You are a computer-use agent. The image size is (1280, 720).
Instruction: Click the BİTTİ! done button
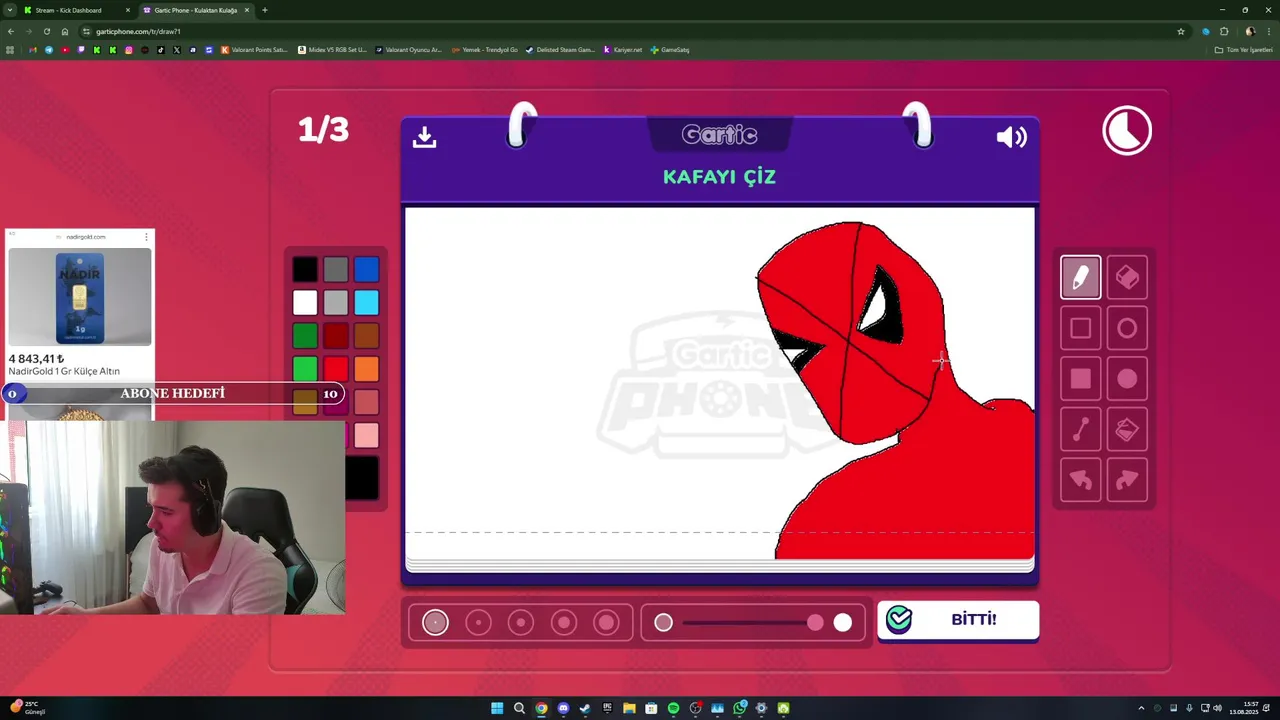tap(958, 620)
